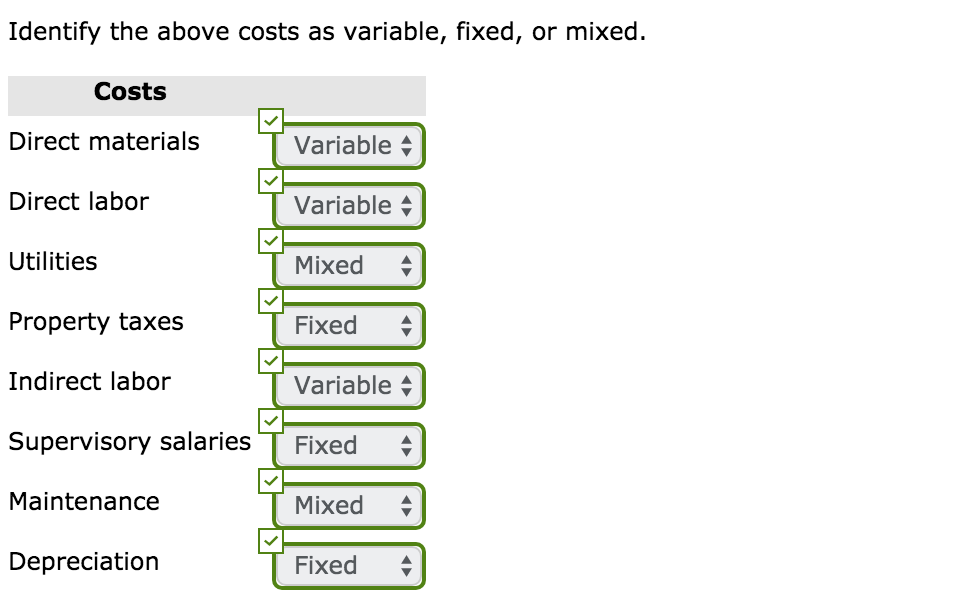Open the Direct materials classification dropdown
The height and width of the screenshot is (604, 970).
tap(348, 145)
